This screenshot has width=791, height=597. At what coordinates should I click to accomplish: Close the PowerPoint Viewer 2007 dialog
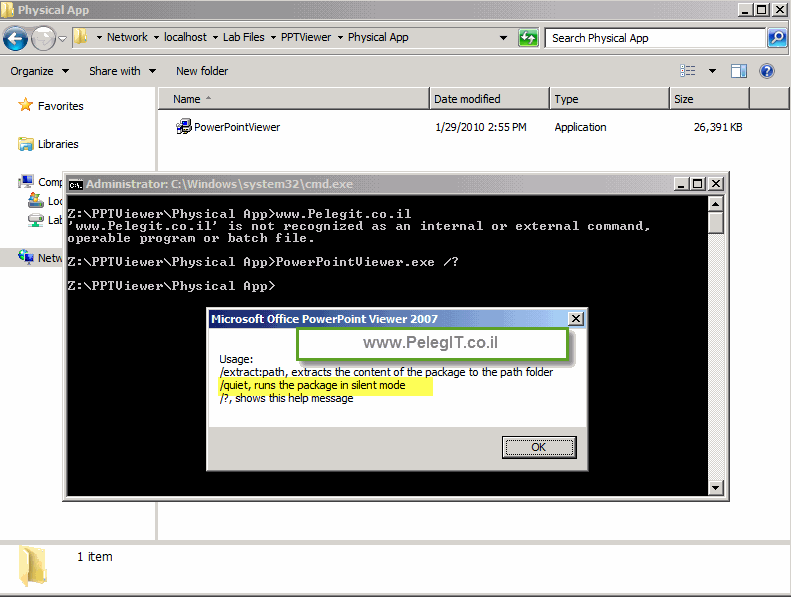click(x=576, y=318)
